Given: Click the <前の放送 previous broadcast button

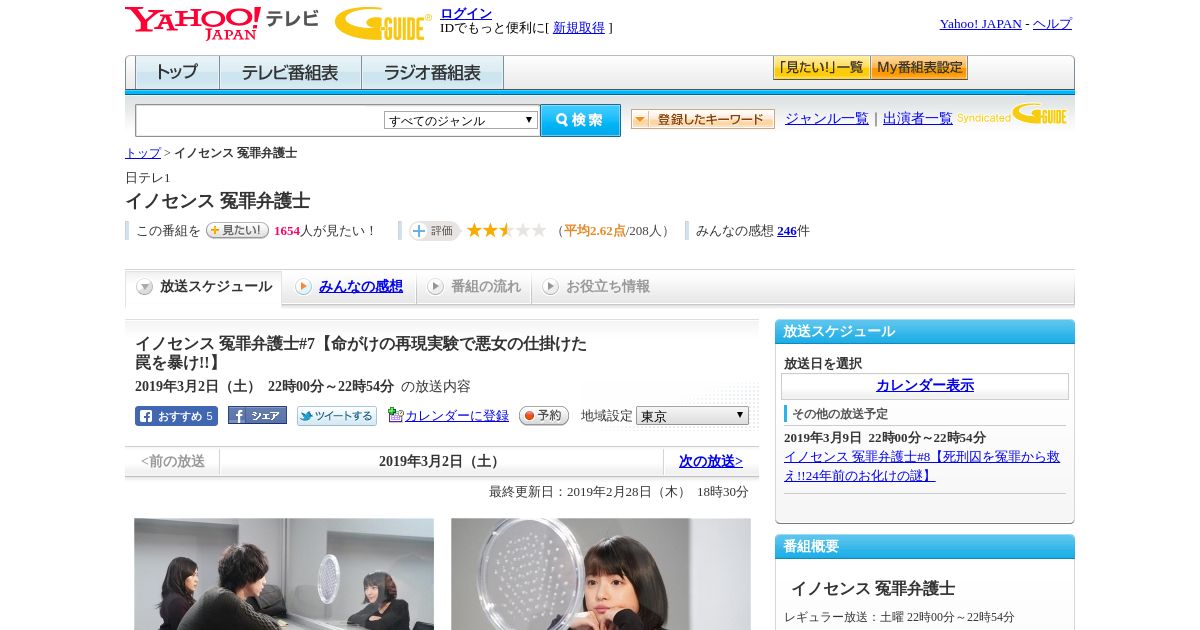Looking at the screenshot, I should point(173,462).
